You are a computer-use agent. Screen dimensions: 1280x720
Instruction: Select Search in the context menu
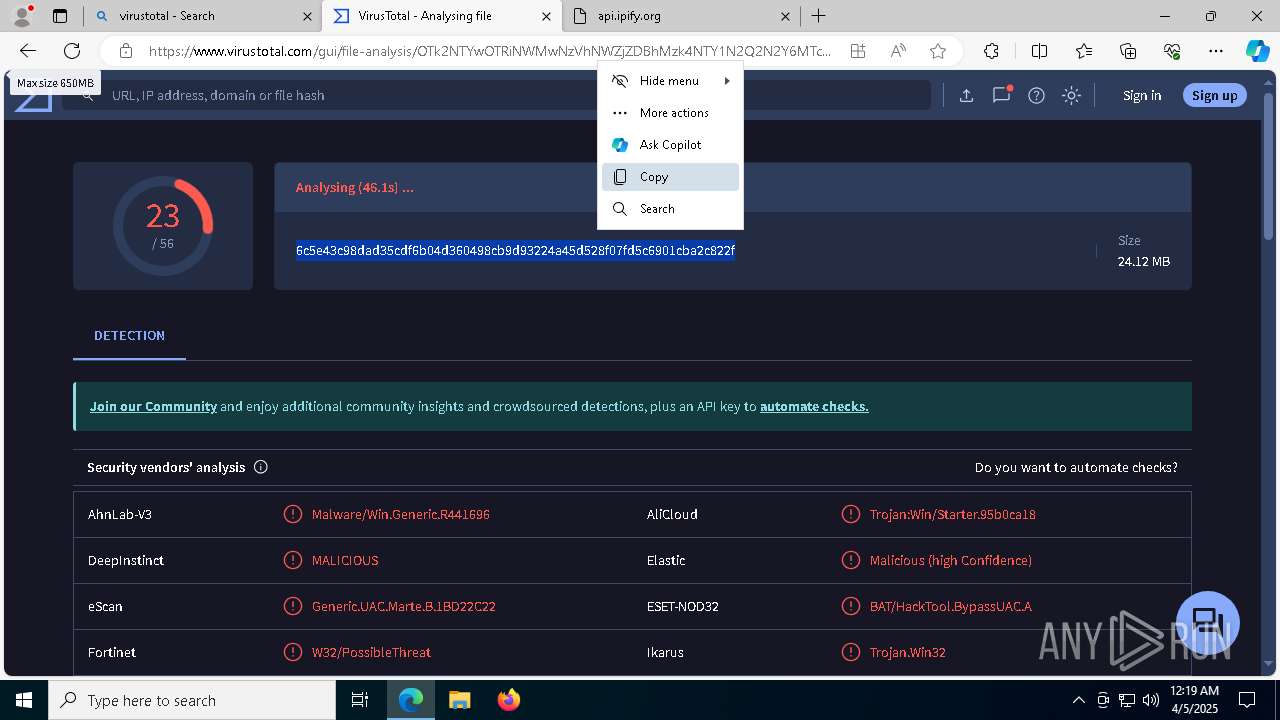coord(670,209)
